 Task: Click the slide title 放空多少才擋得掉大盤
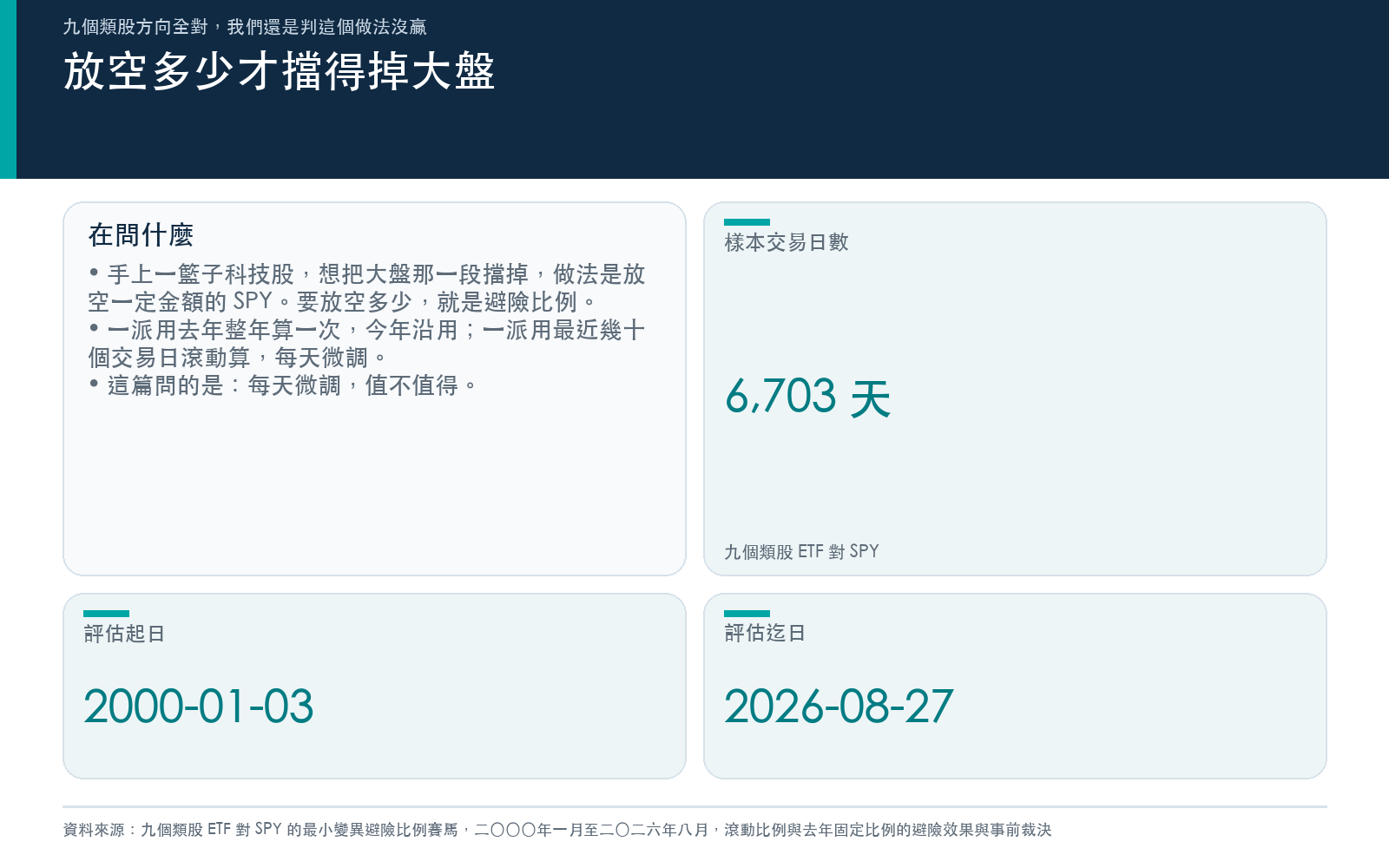(x=279, y=71)
